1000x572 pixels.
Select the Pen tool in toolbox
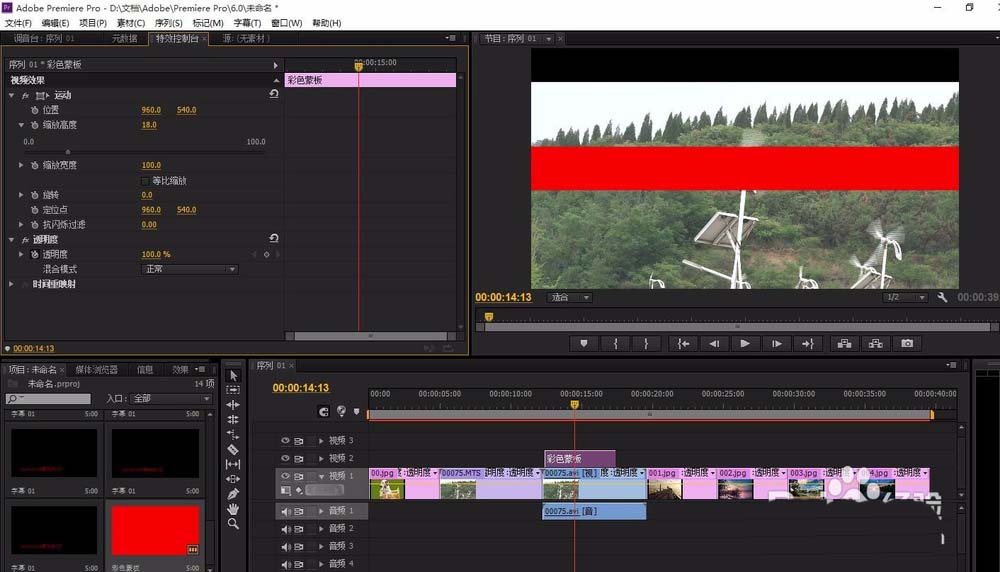(233, 494)
